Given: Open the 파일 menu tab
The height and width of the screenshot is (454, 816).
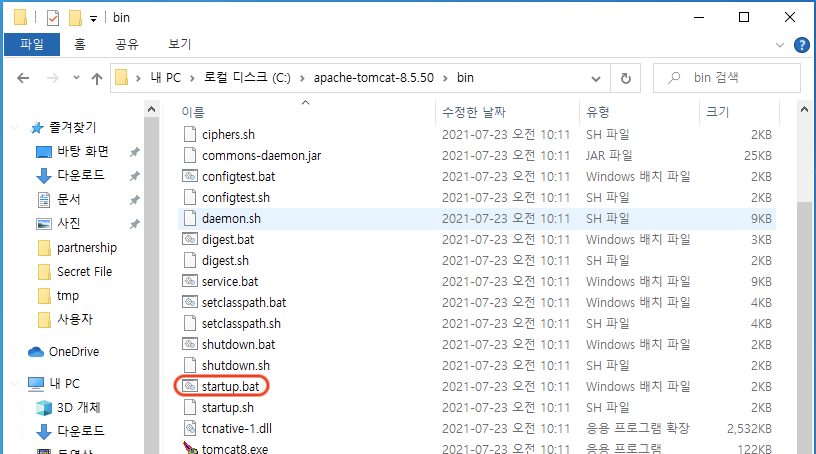Looking at the screenshot, I should click(x=32, y=45).
